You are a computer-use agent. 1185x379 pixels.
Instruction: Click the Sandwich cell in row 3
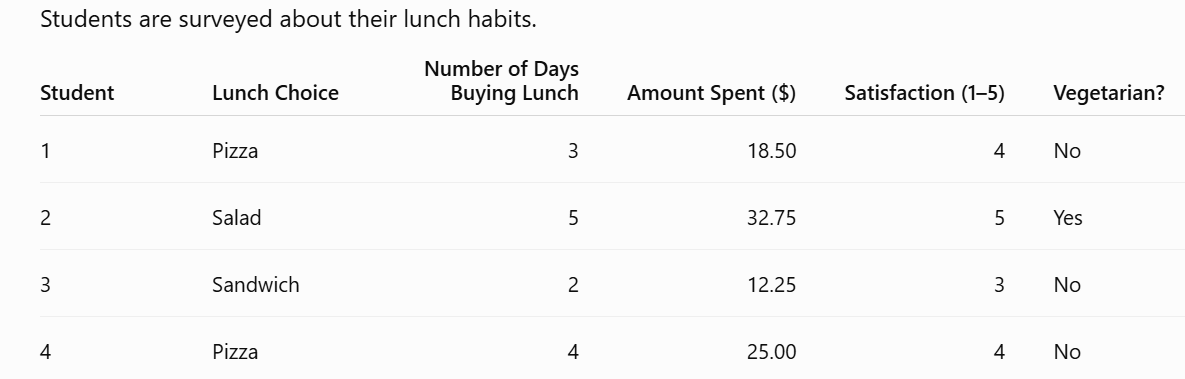[x=255, y=285]
